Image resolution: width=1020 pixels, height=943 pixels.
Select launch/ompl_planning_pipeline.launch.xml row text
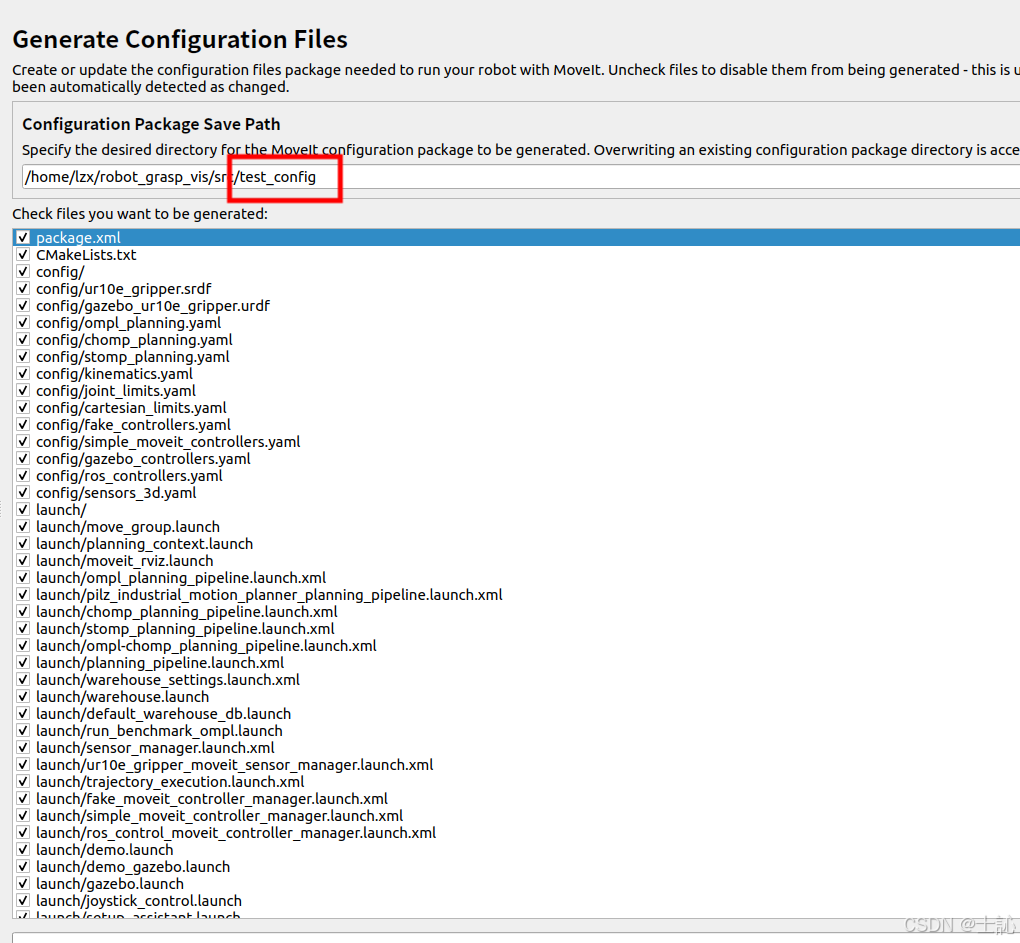click(x=181, y=578)
